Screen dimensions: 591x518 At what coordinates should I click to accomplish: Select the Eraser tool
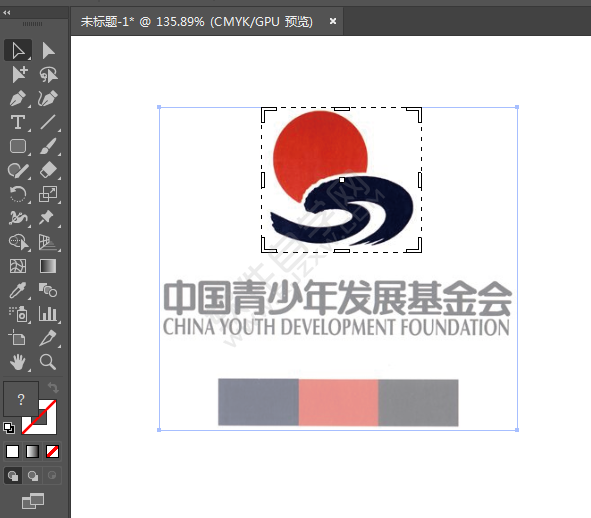point(48,170)
